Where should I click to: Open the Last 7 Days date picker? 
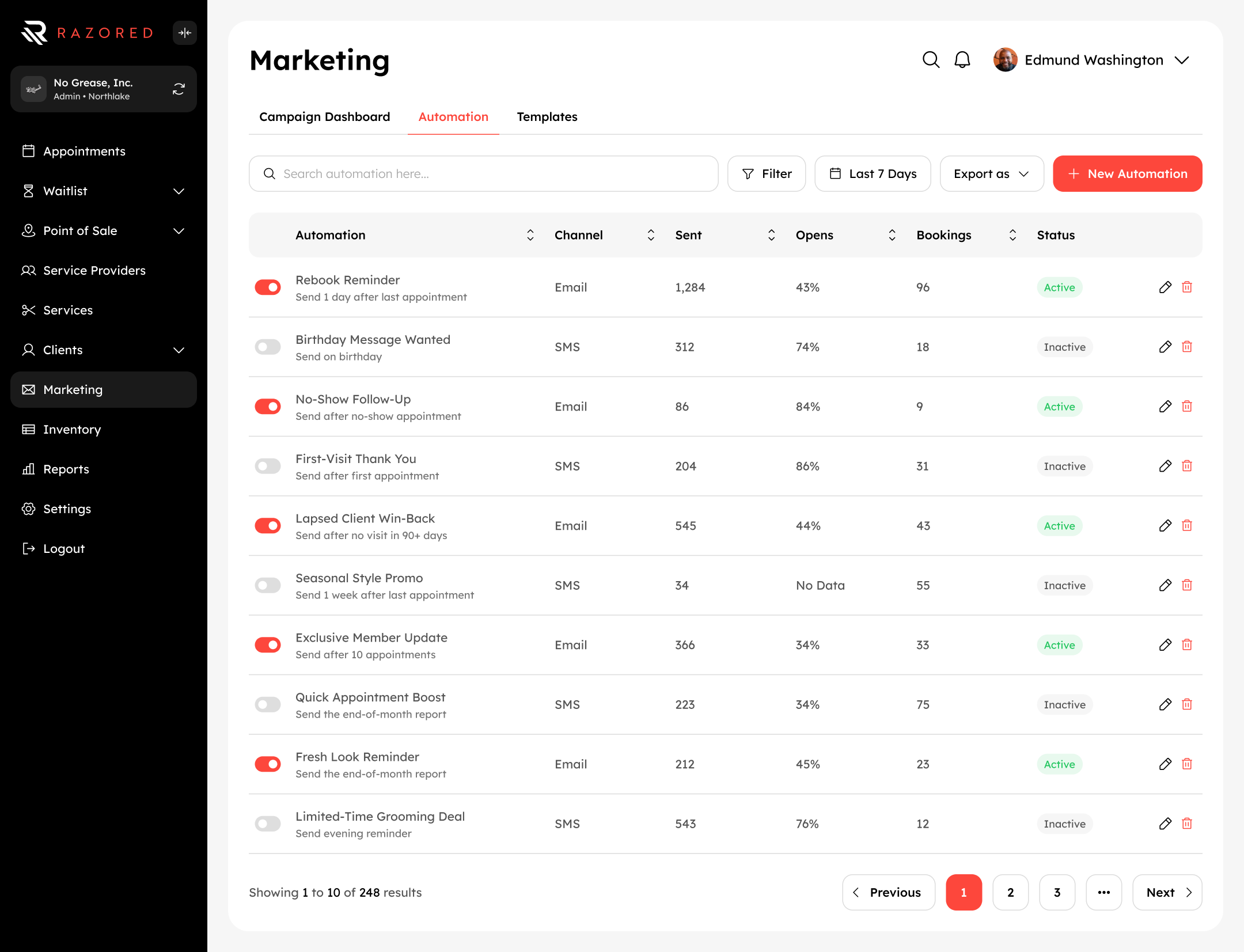tap(873, 173)
